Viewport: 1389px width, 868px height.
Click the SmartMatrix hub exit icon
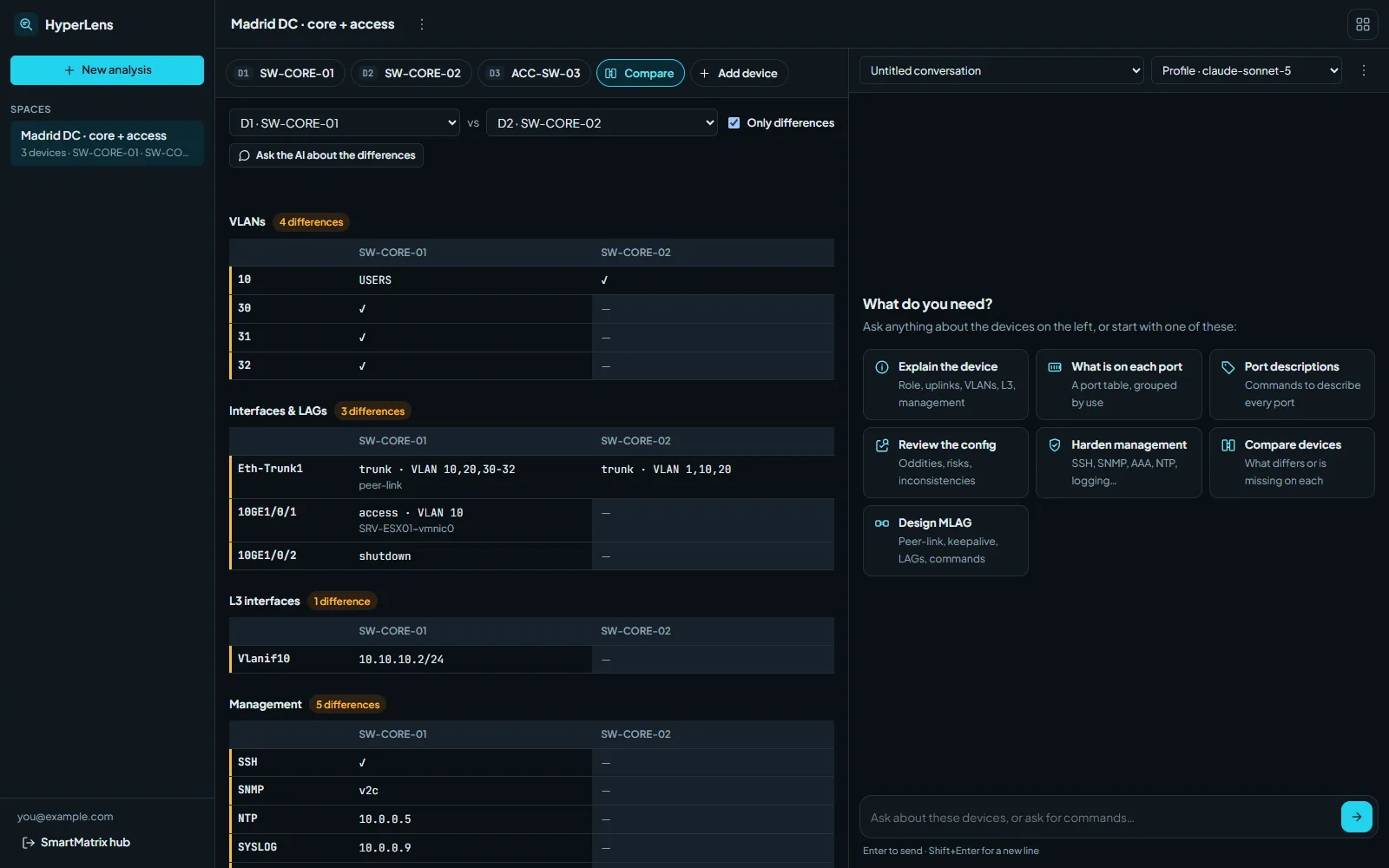pyautogui.click(x=29, y=842)
